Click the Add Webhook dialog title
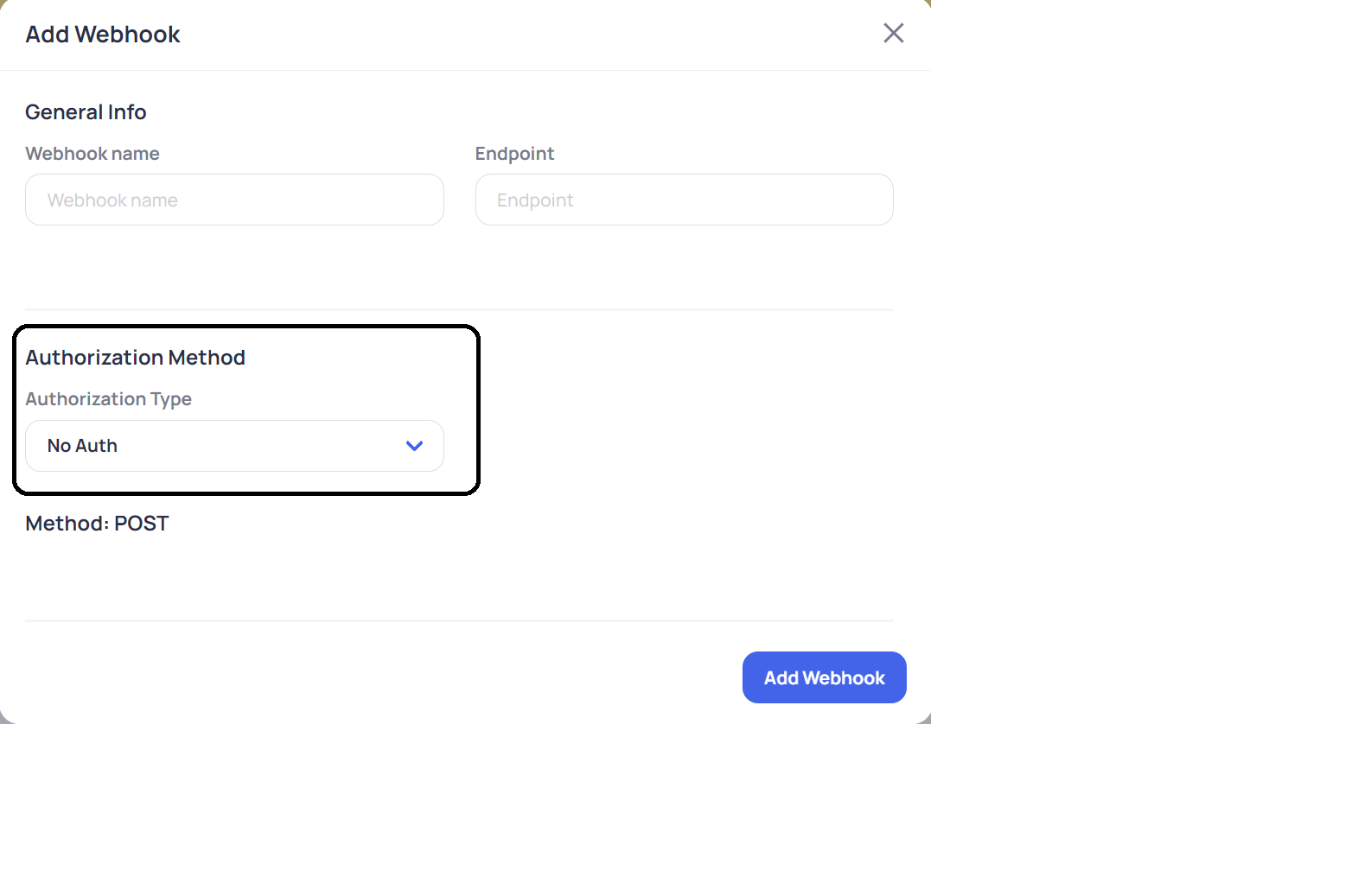The height and width of the screenshot is (896, 1345). pyautogui.click(x=102, y=34)
